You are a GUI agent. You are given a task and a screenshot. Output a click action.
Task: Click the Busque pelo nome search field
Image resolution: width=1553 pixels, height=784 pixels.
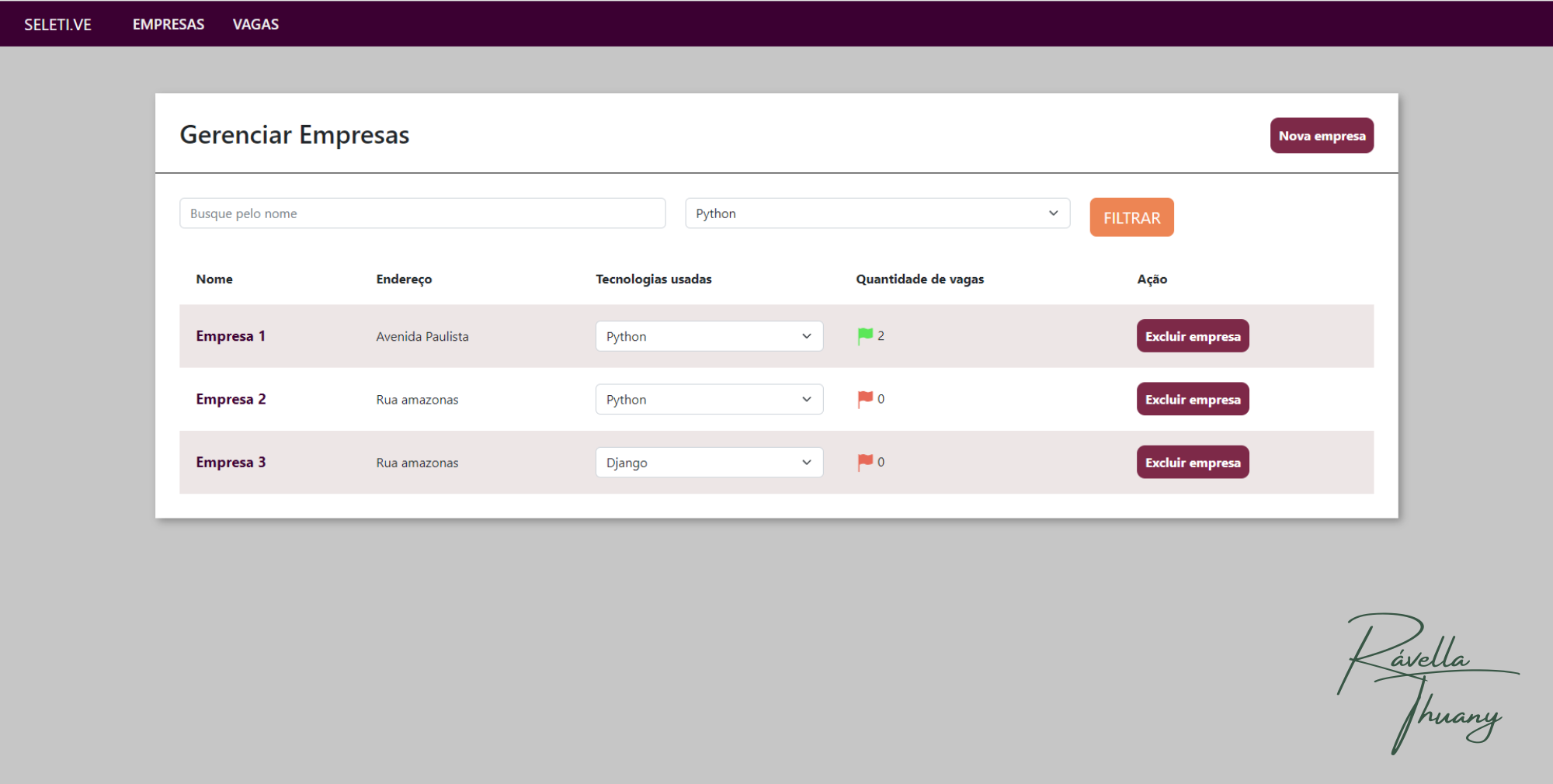422,213
